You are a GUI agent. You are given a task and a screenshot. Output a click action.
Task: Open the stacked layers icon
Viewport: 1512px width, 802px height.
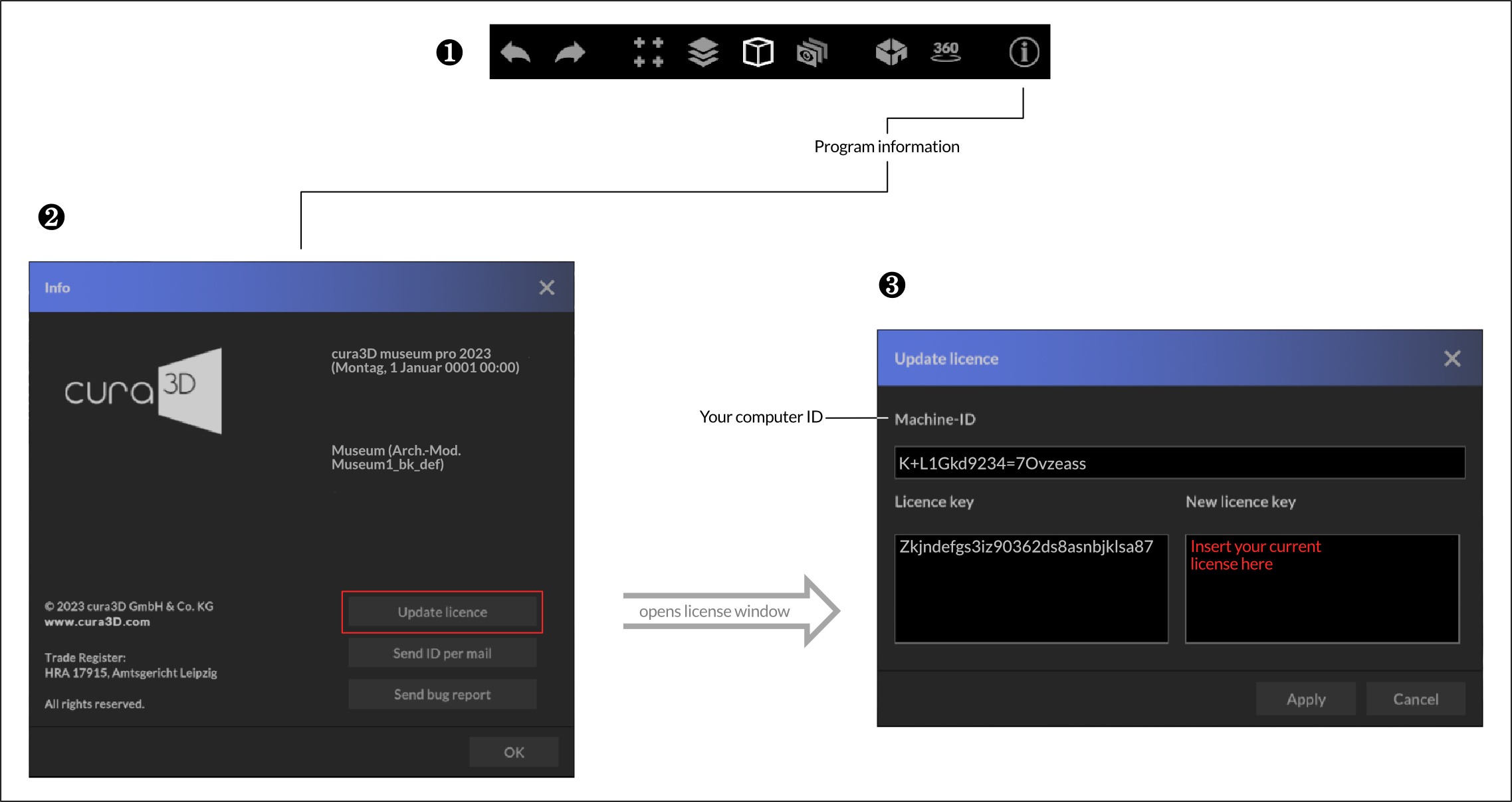pos(703,52)
